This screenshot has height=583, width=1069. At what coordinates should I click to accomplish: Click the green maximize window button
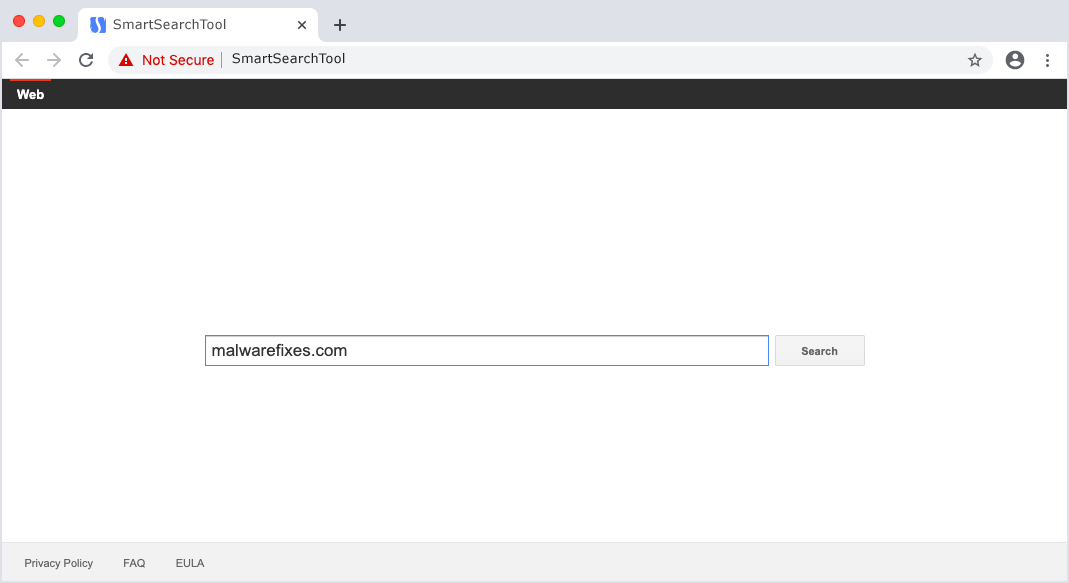[59, 21]
